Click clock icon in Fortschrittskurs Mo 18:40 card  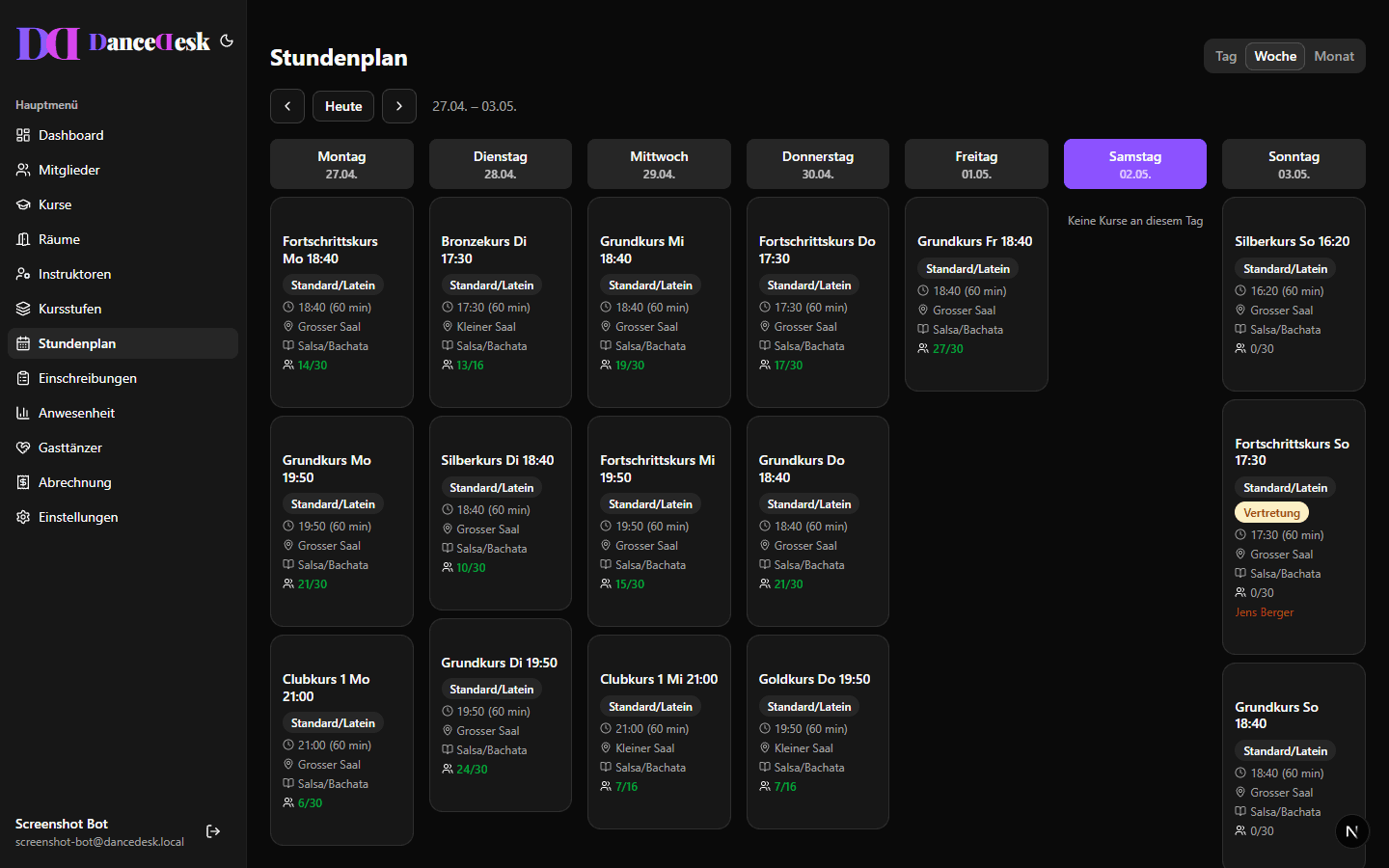[288, 307]
